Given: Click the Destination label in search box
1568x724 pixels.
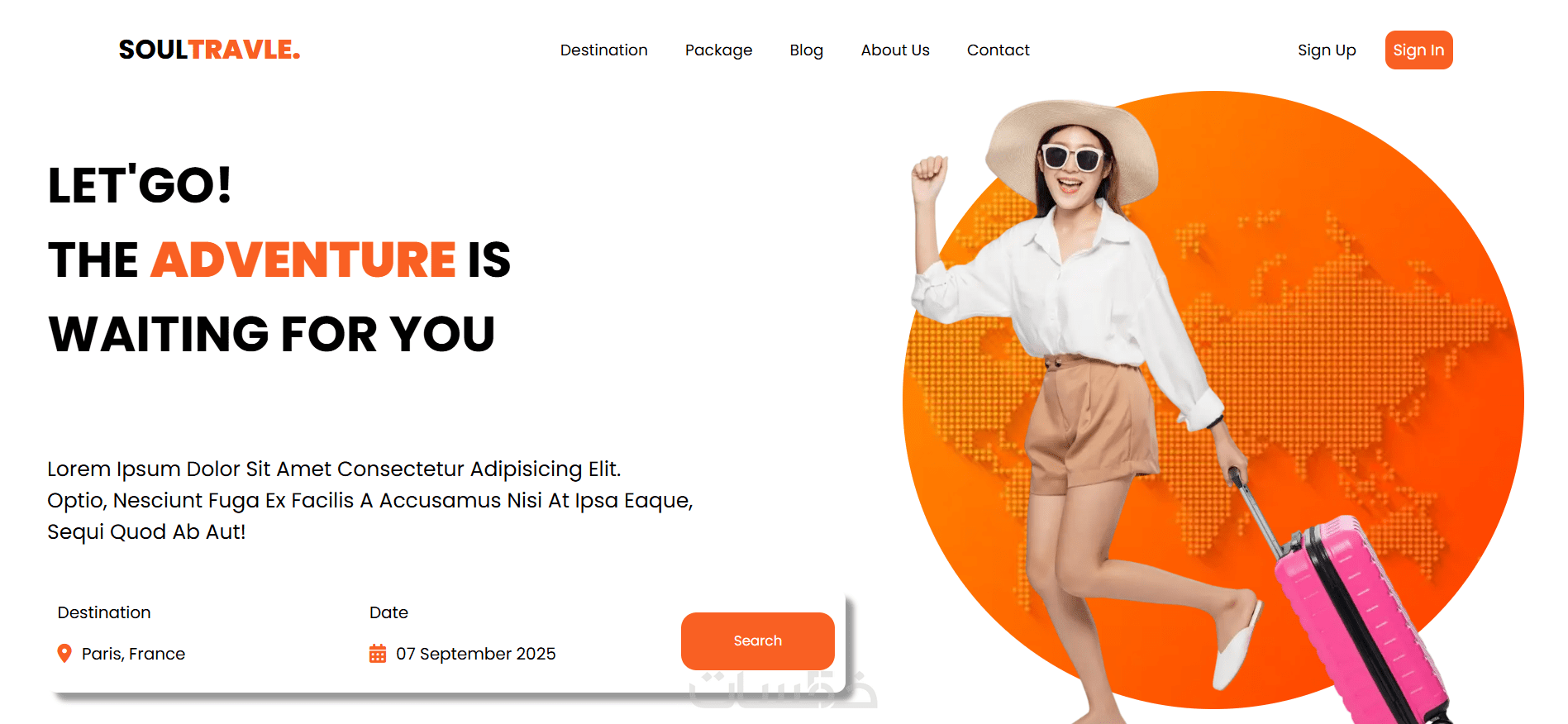Looking at the screenshot, I should coord(104,612).
